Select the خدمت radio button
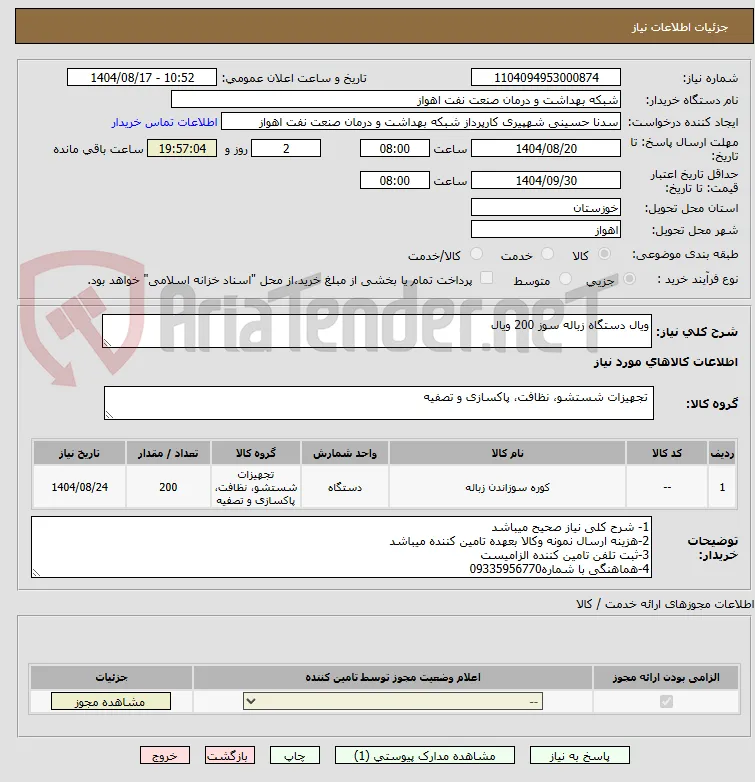This screenshot has width=755, height=782. pos(548,254)
